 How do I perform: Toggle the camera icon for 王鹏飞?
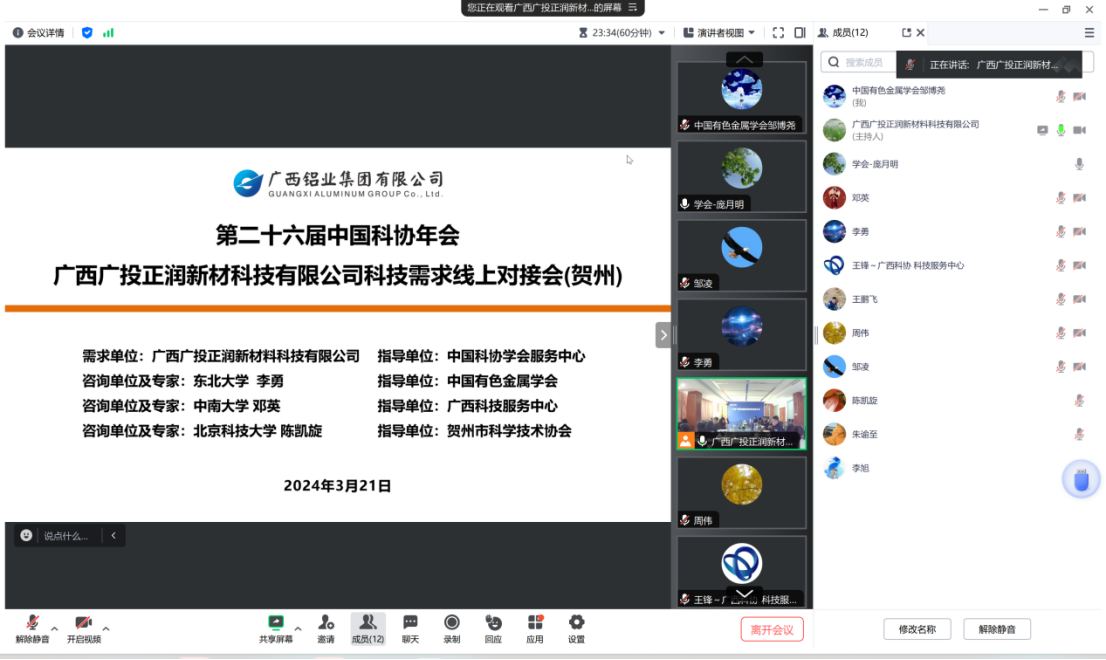[x=1079, y=300]
